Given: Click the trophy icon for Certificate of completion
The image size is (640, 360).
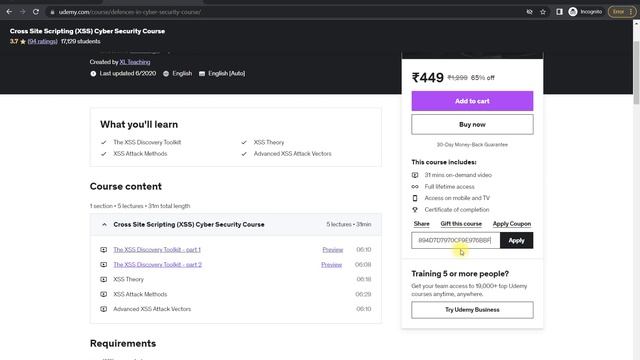Looking at the screenshot, I should click(x=415, y=210).
